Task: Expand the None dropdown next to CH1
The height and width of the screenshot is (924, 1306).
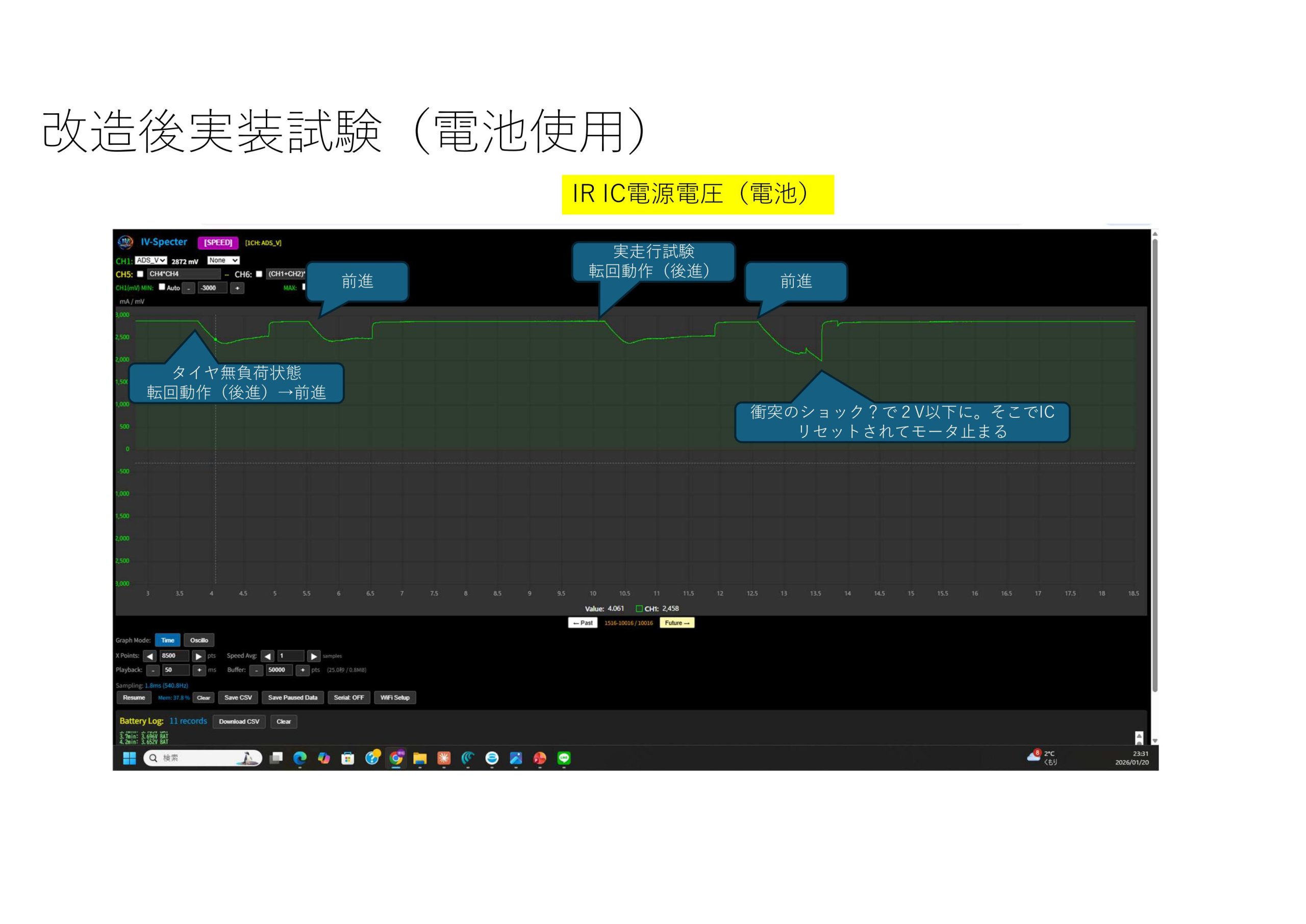Action: 223,260
